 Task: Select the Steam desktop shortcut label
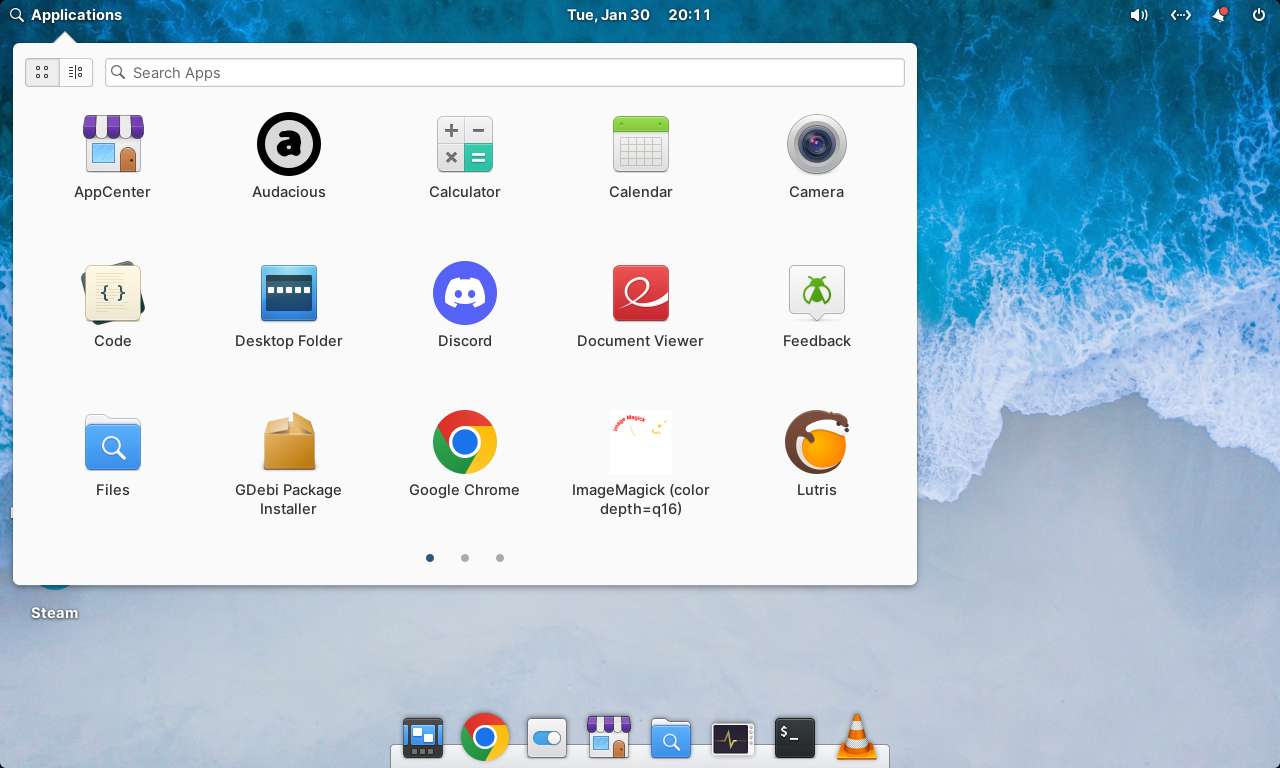tap(54, 613)
